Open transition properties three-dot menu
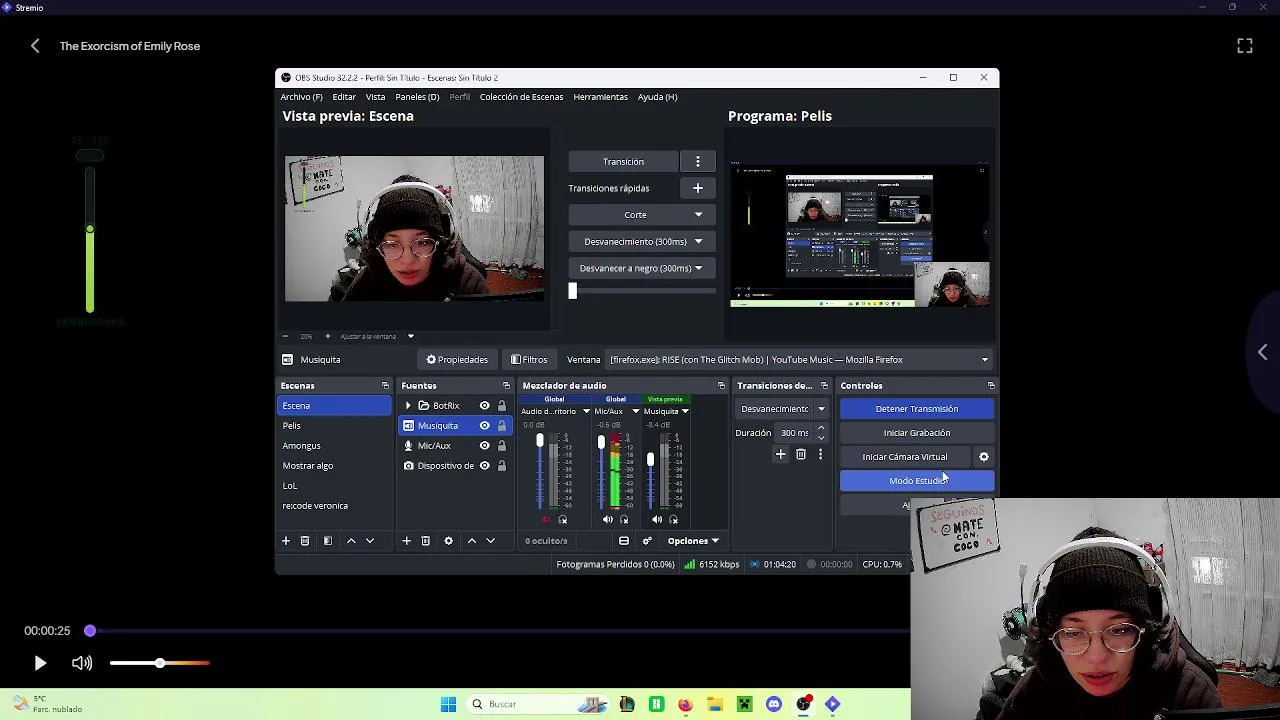This screenshot has height=720, width=1280. click(820, 454)
